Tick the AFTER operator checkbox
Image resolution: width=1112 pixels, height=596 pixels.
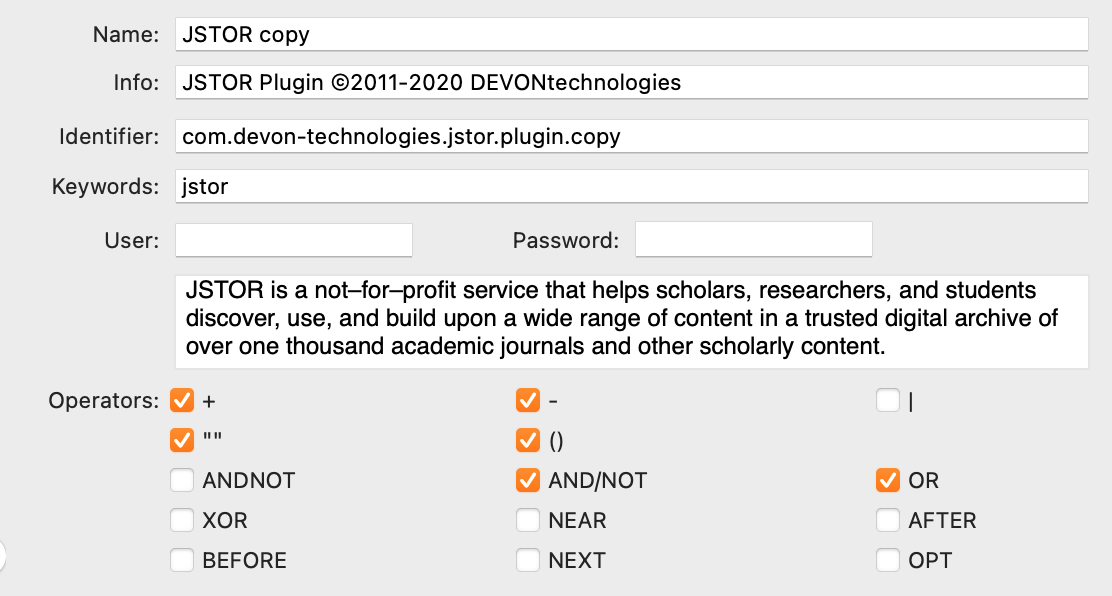[888, 520]
